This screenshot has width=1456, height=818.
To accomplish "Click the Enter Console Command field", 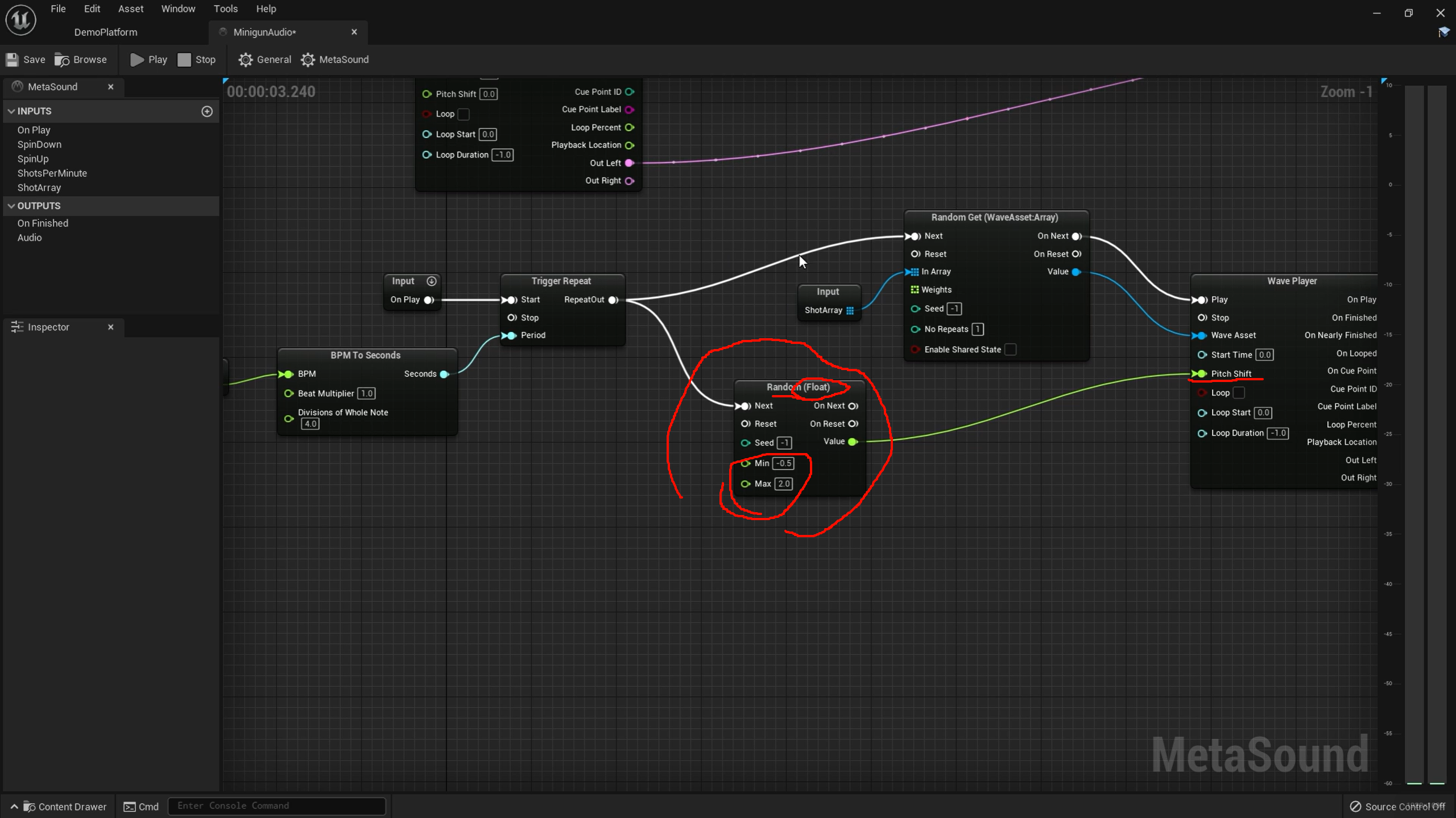I will point(276,806).
